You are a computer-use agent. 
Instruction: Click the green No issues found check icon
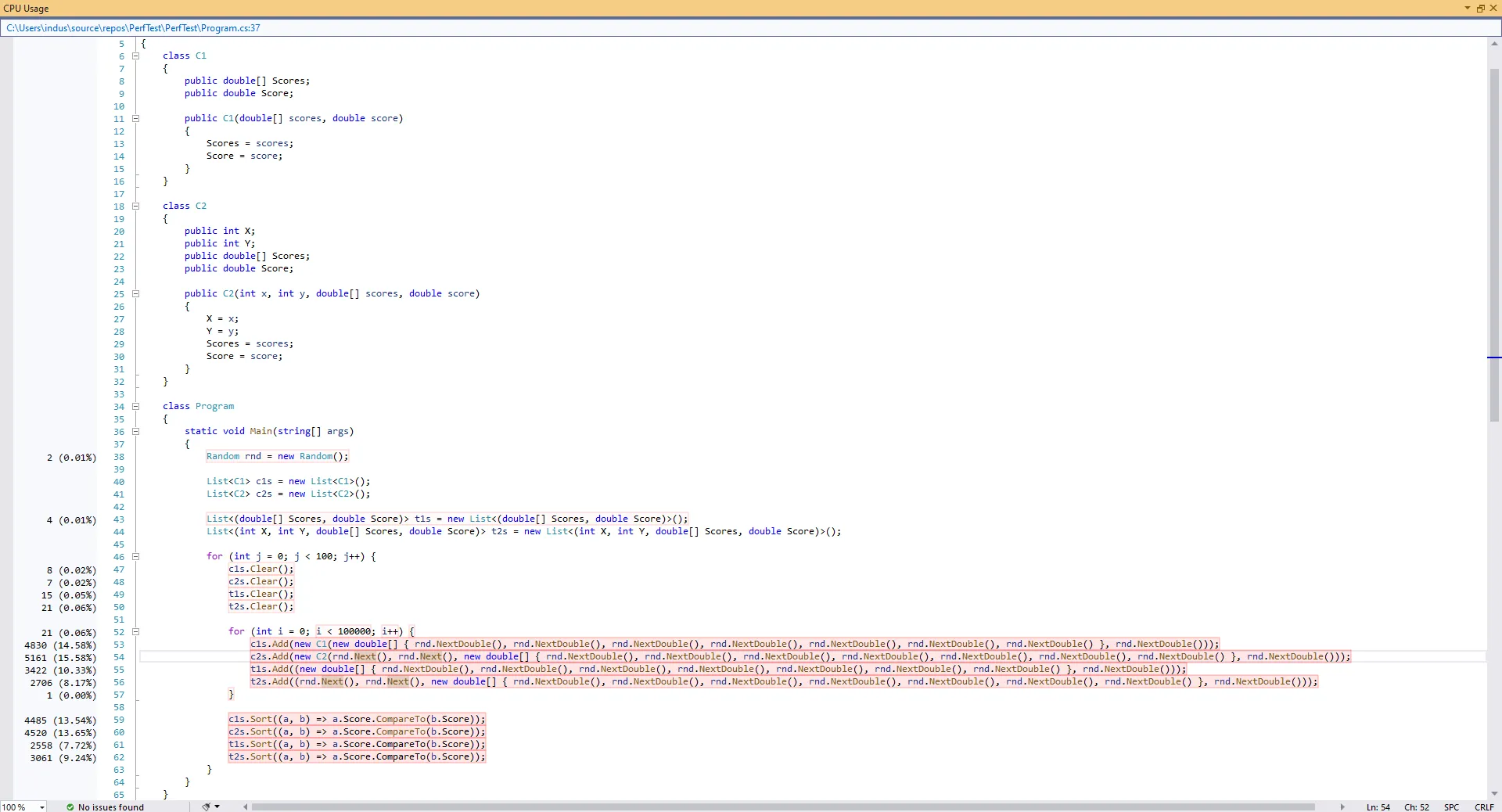click(70, 807)
